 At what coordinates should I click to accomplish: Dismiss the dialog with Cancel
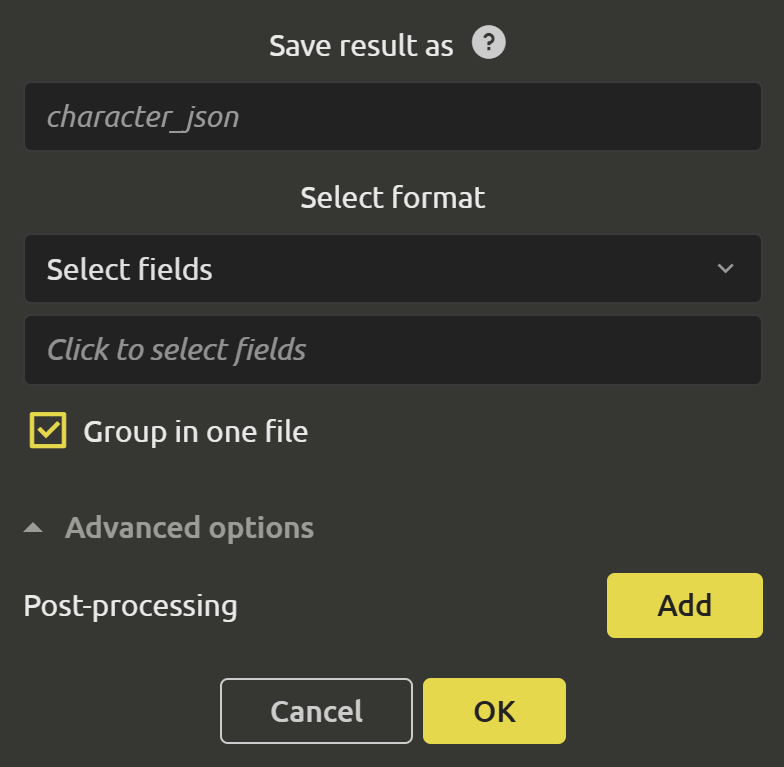[316, 711]
